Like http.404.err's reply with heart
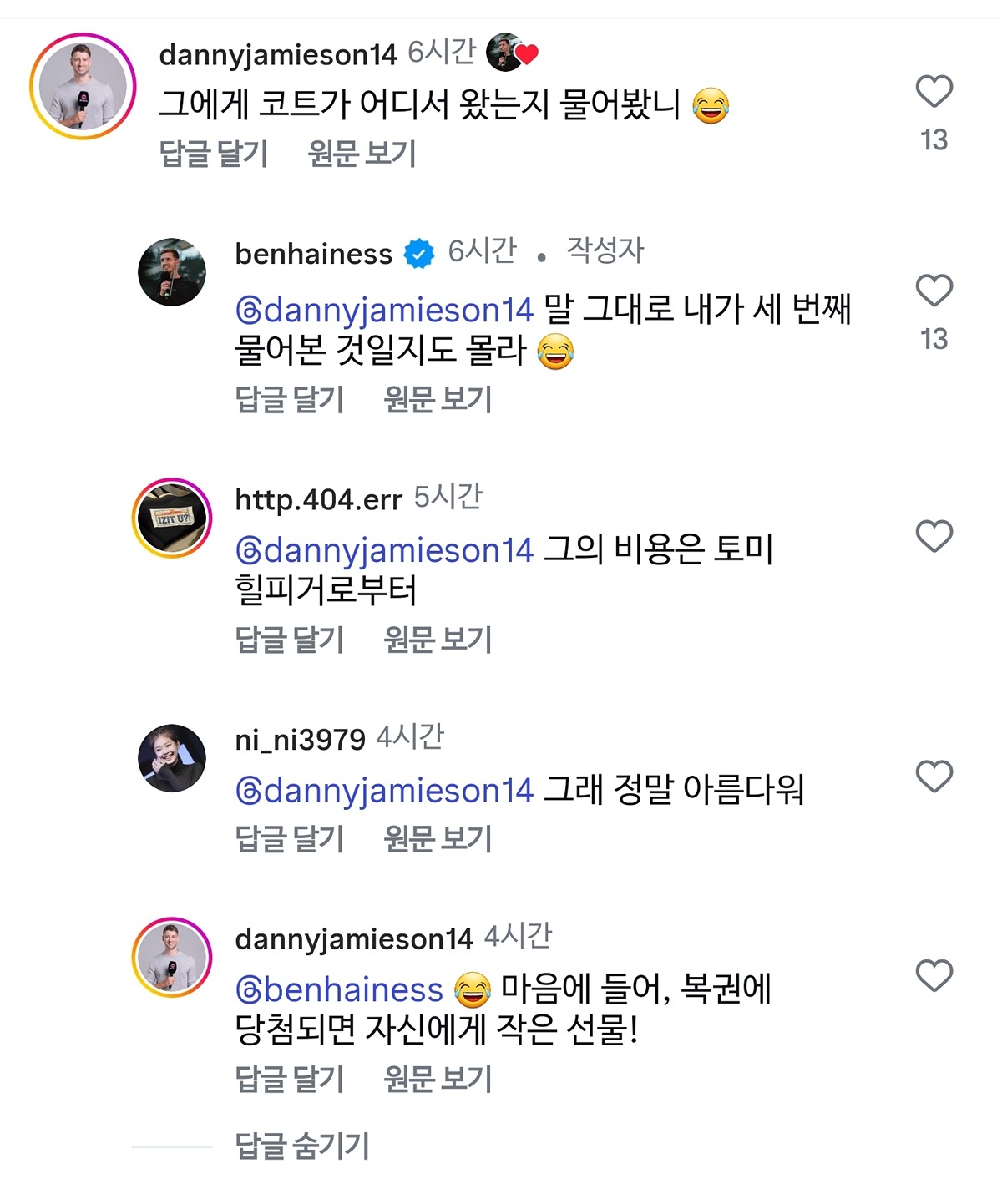 pos(934,536)
